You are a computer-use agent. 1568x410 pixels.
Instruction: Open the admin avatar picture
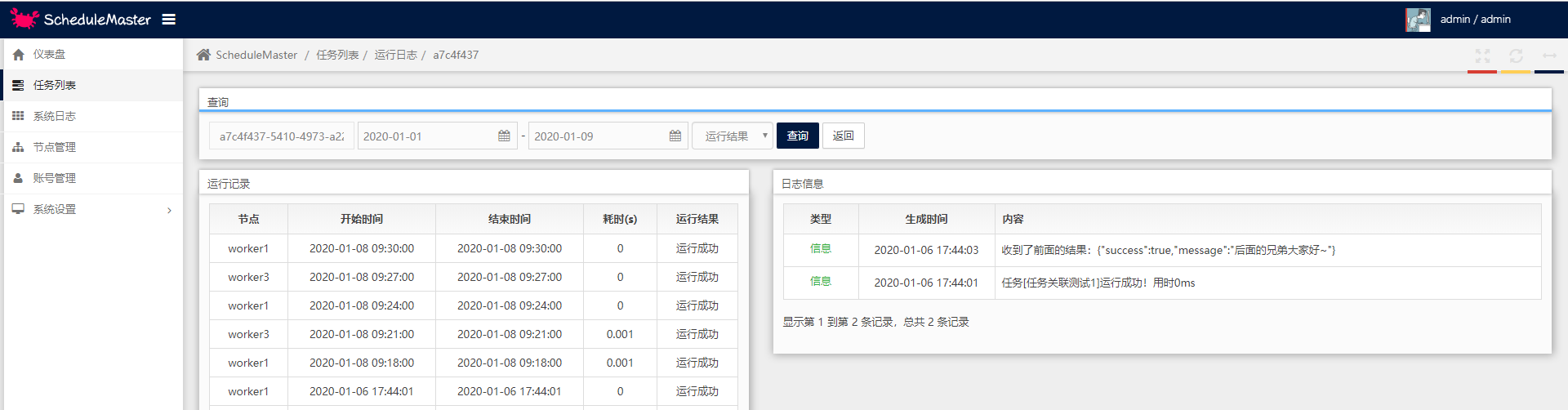1418,20
